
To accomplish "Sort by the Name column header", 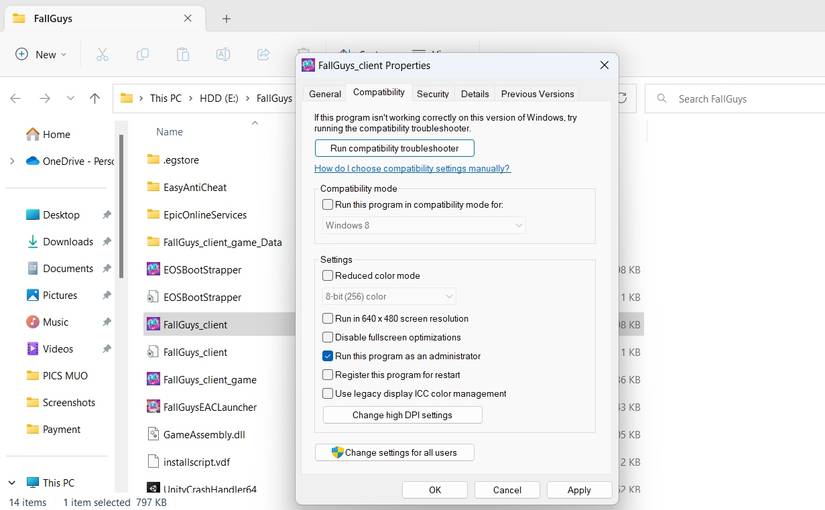I will (169, 132).
